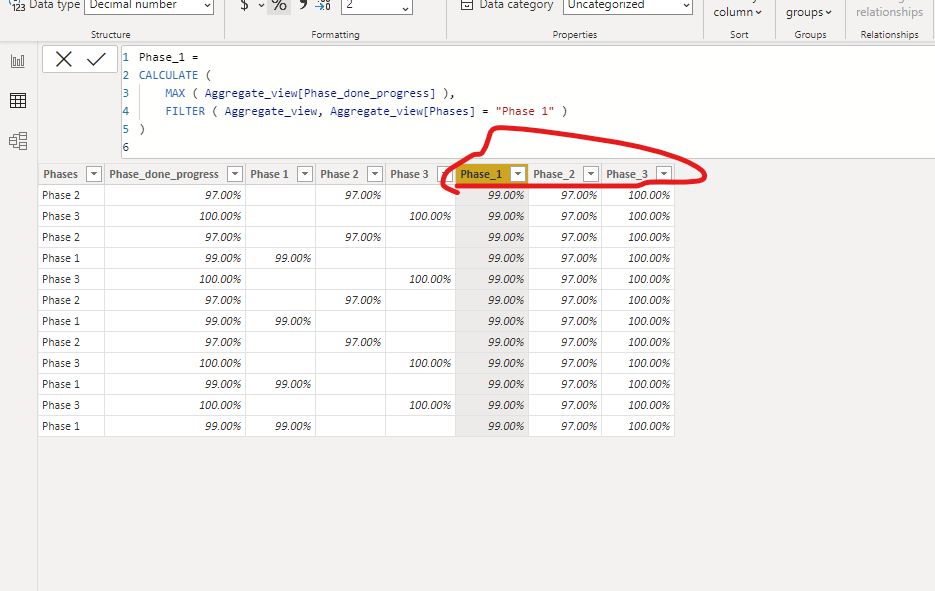Switch to Data view icon
This screenshot has width=935, height=591.
pos(18,101)
